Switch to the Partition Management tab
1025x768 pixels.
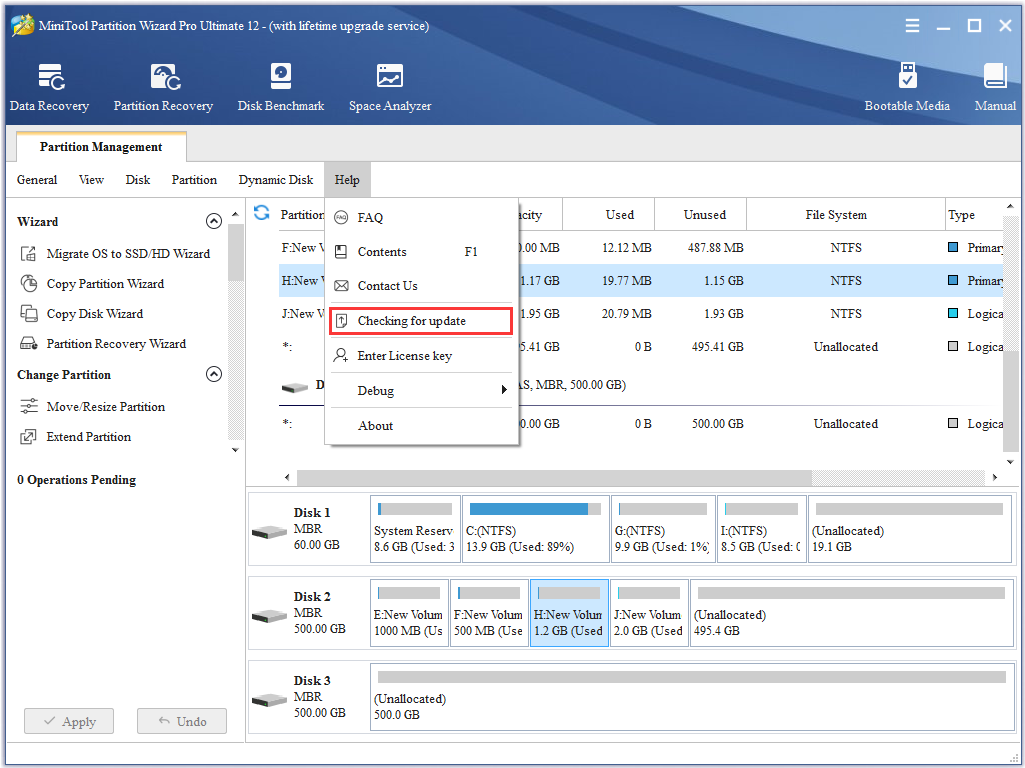click(x=101, y=147)
